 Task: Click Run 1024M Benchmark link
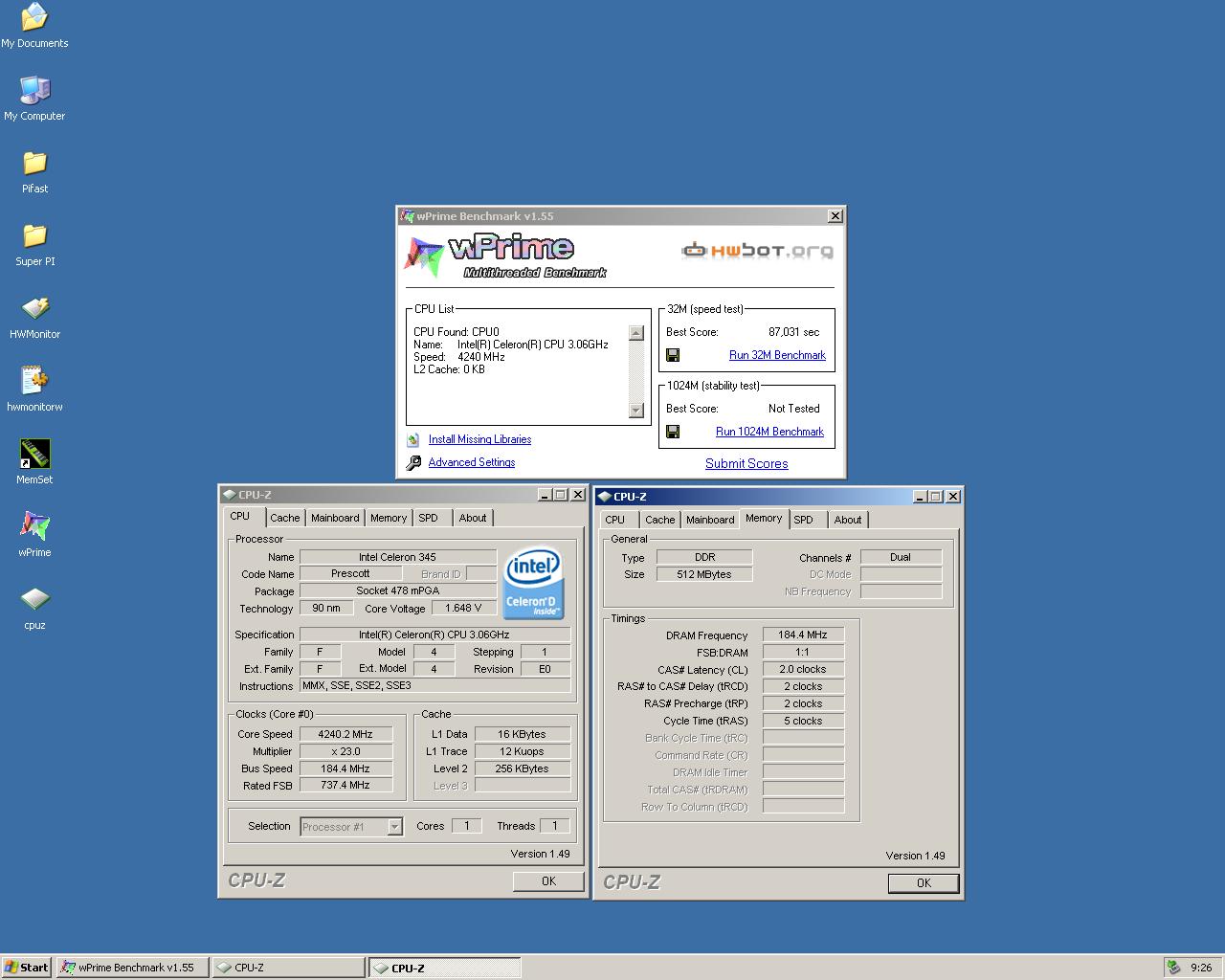click(769, 432)
